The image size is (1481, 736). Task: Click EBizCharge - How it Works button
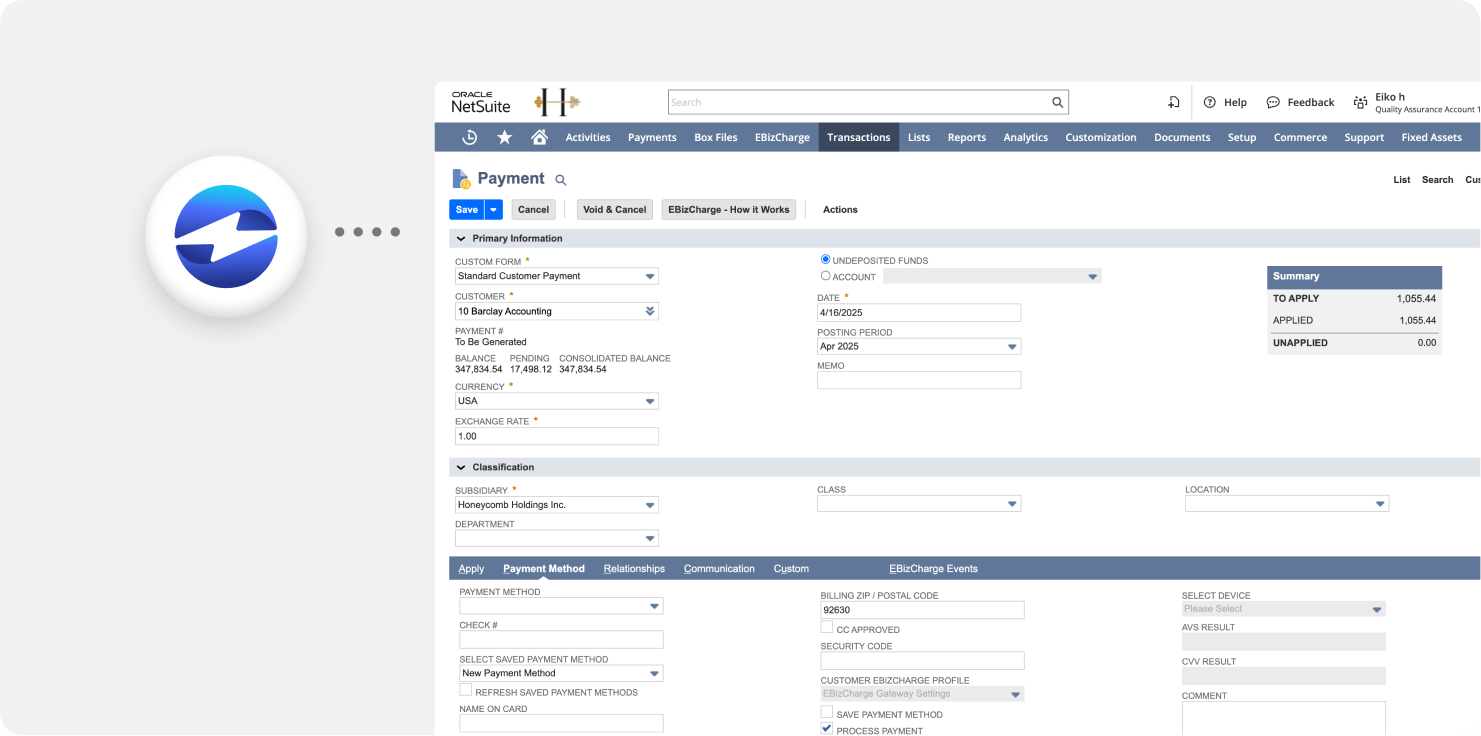[x=729, y=210]
